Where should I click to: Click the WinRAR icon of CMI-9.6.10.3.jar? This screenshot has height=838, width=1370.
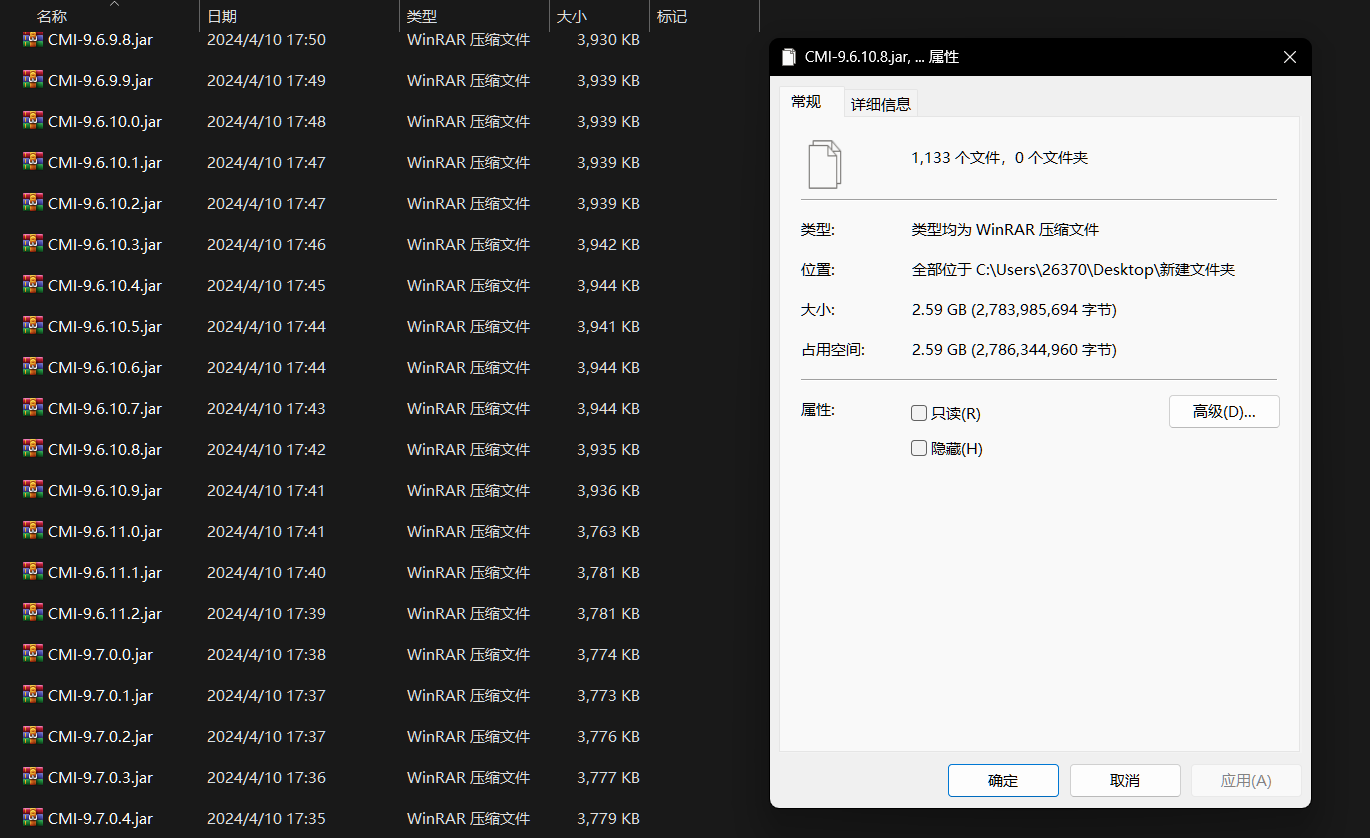pyautogui.click(x=33, y=243)
